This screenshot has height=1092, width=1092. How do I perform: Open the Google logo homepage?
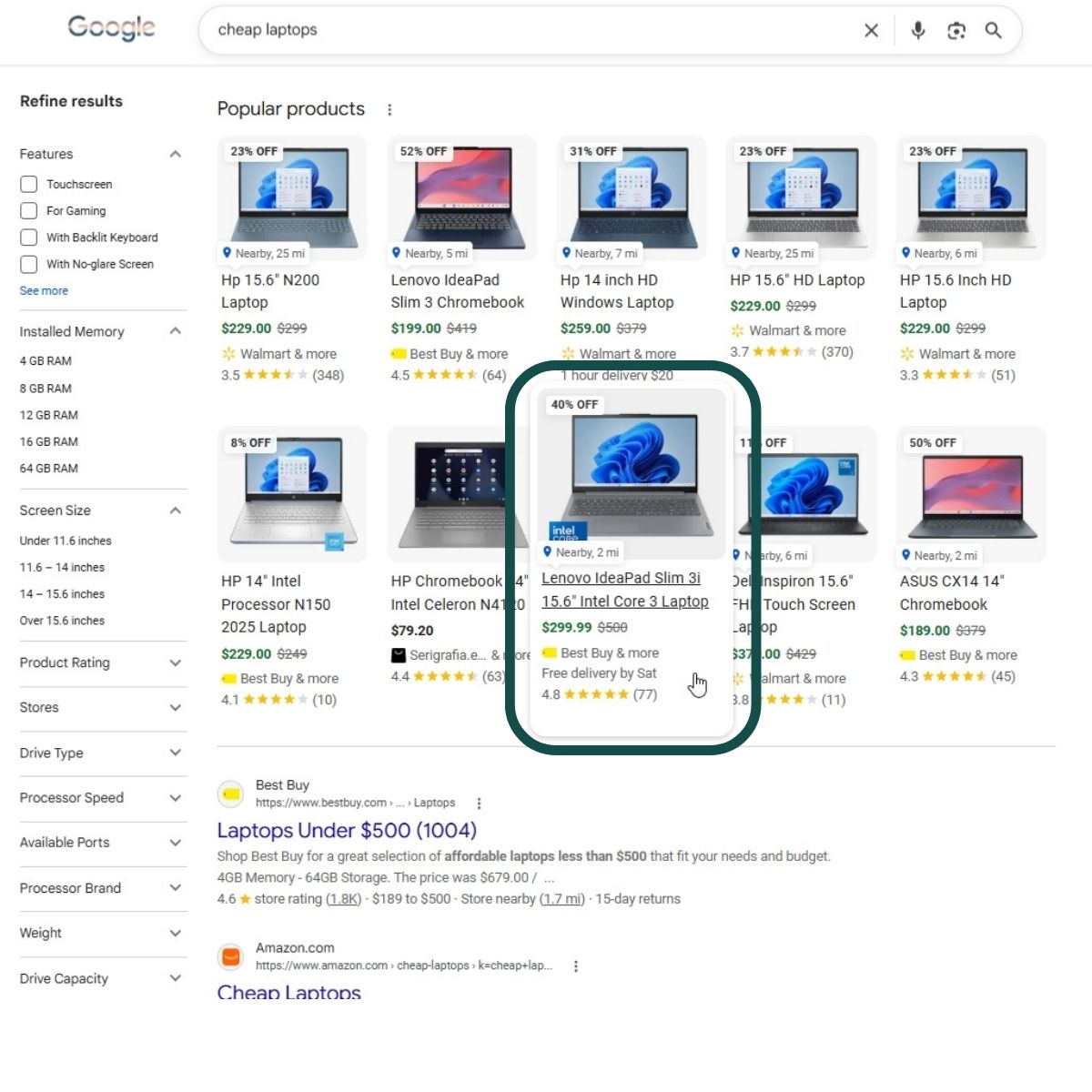click(x=112, y=28)
